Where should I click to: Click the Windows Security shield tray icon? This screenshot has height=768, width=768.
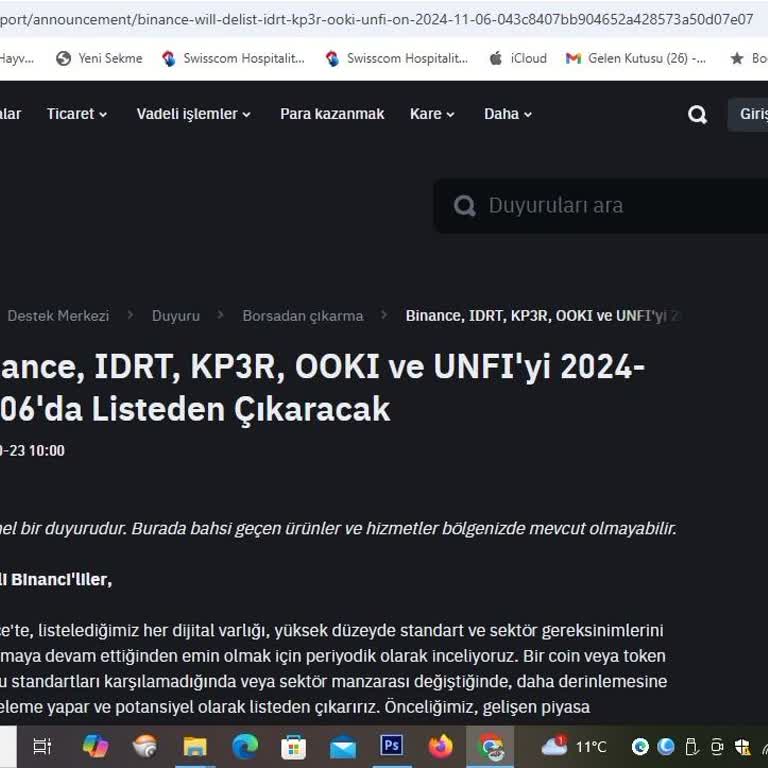pos(743,747)
